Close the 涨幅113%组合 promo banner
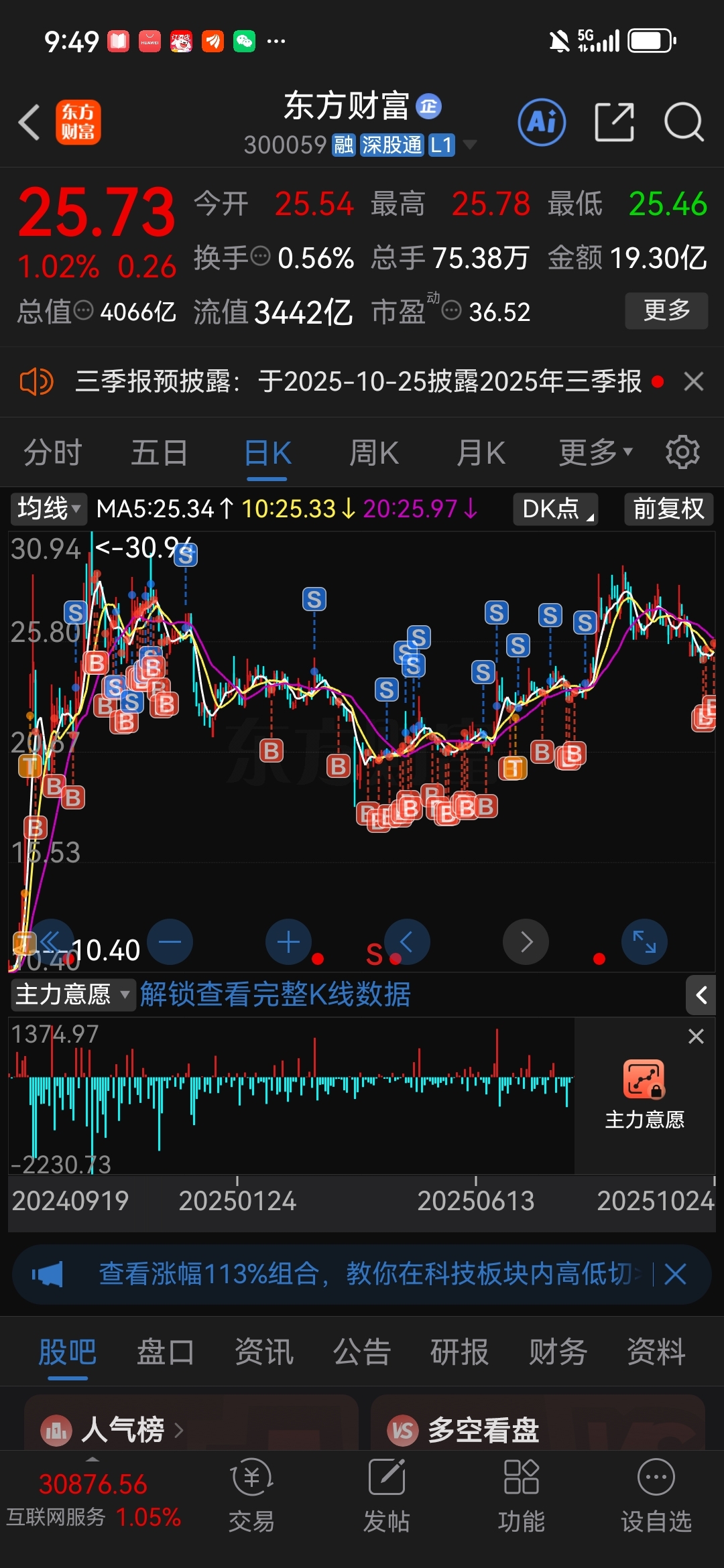Screen dimensions: 724x1568 coord(675,1274)
